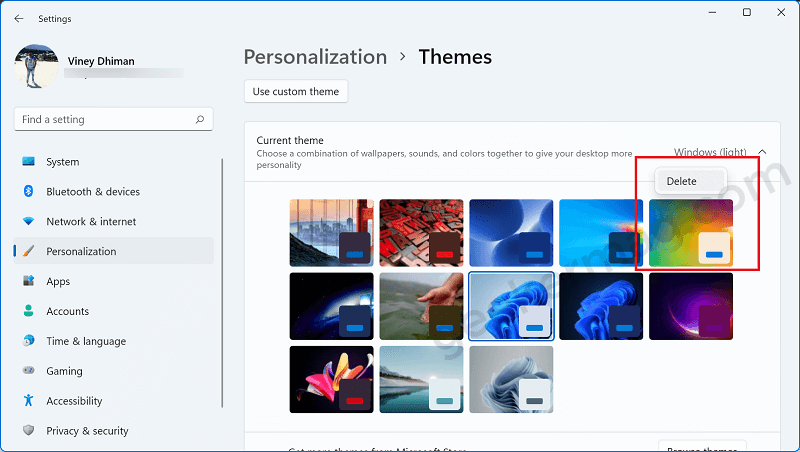
Task: Click the Privacy & security shield icon
Action: click(x=29, y=431)
